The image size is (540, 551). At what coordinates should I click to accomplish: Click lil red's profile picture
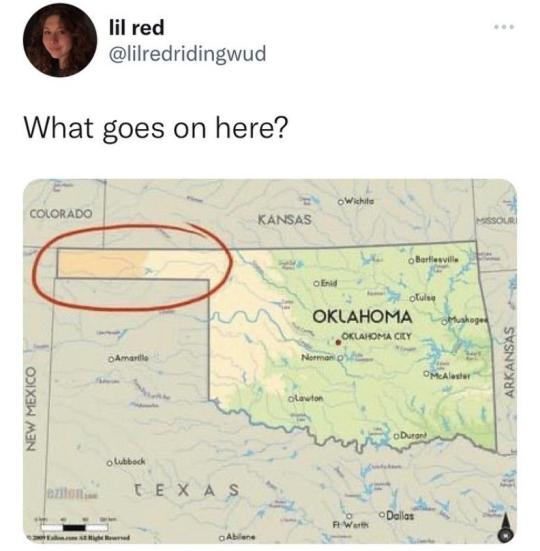(60, 40)
